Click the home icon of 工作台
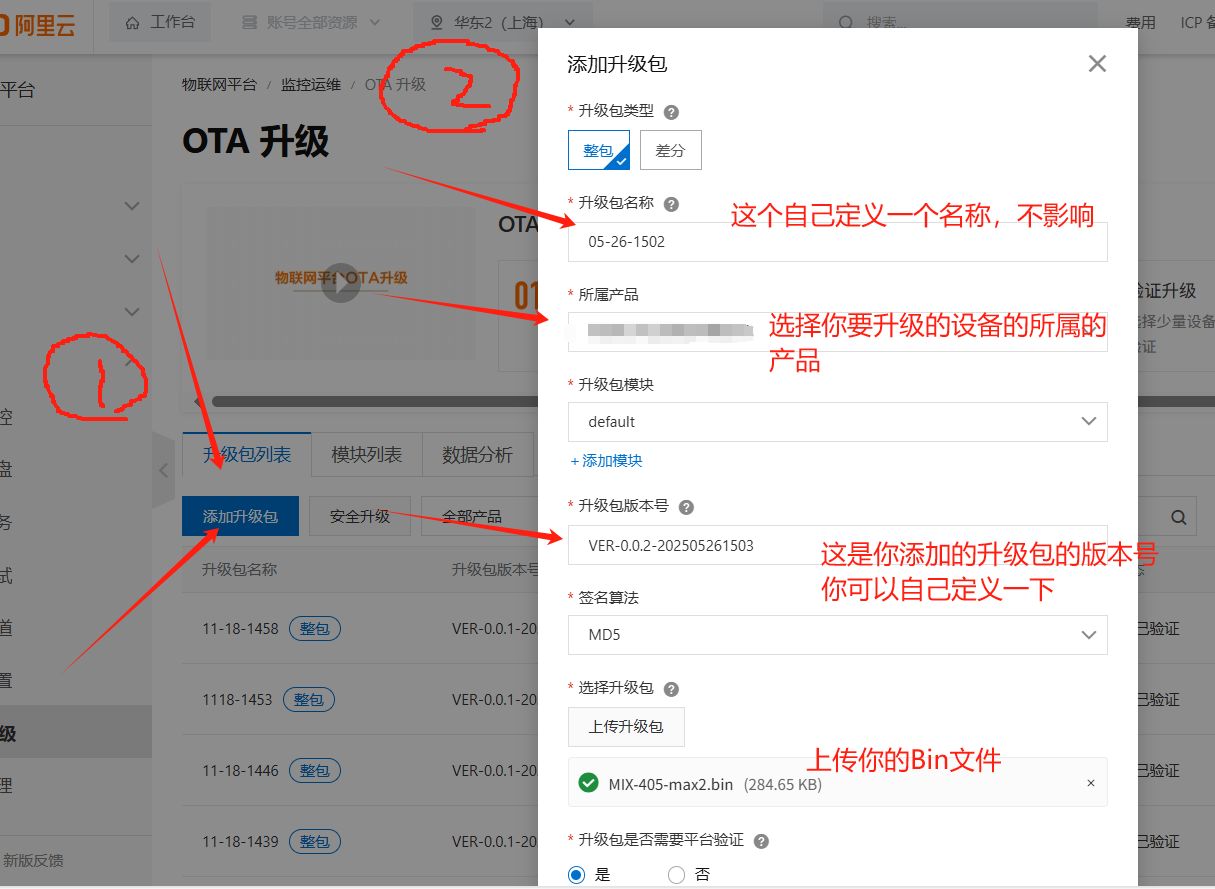This screenshot has width=1215, height=889. click(x=133, y=22)
